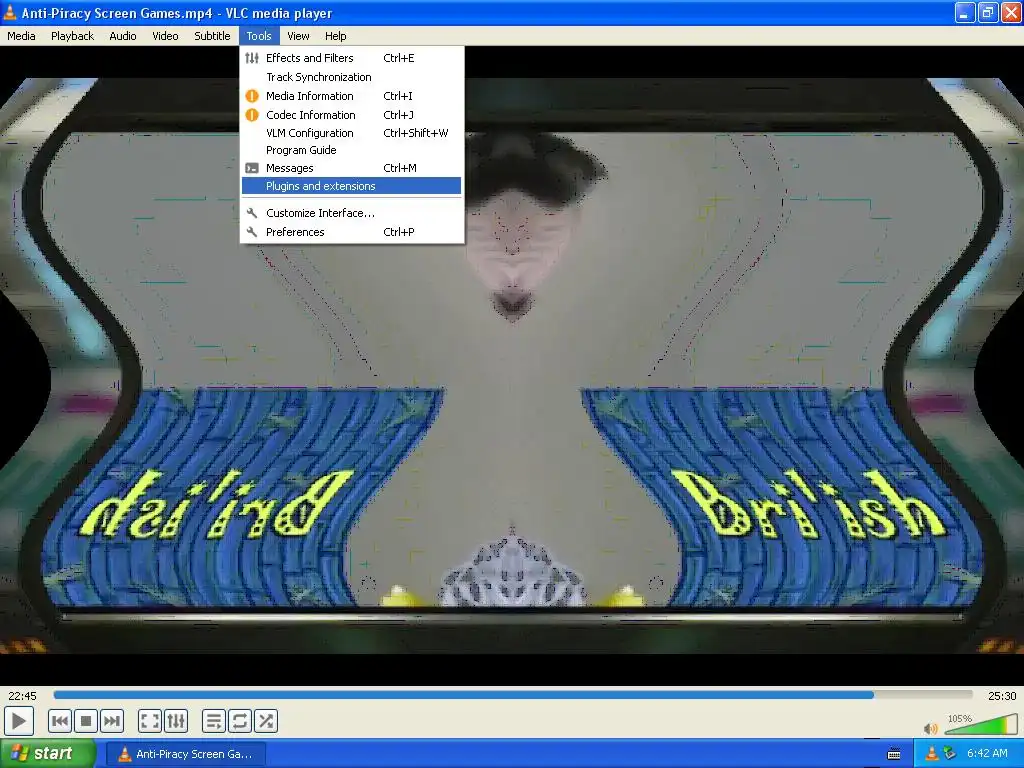Select Program Guide

pos(351,150)
